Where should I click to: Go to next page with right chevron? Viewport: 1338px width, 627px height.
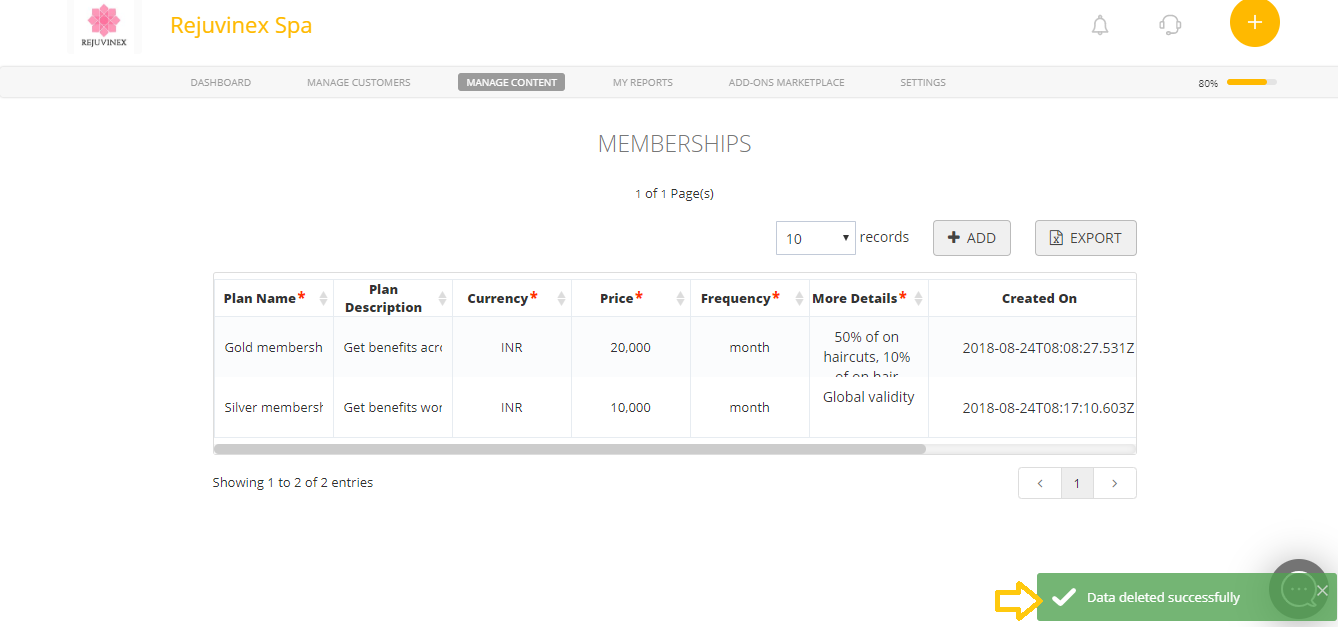pyautogui.click(x=1114, y=483)
